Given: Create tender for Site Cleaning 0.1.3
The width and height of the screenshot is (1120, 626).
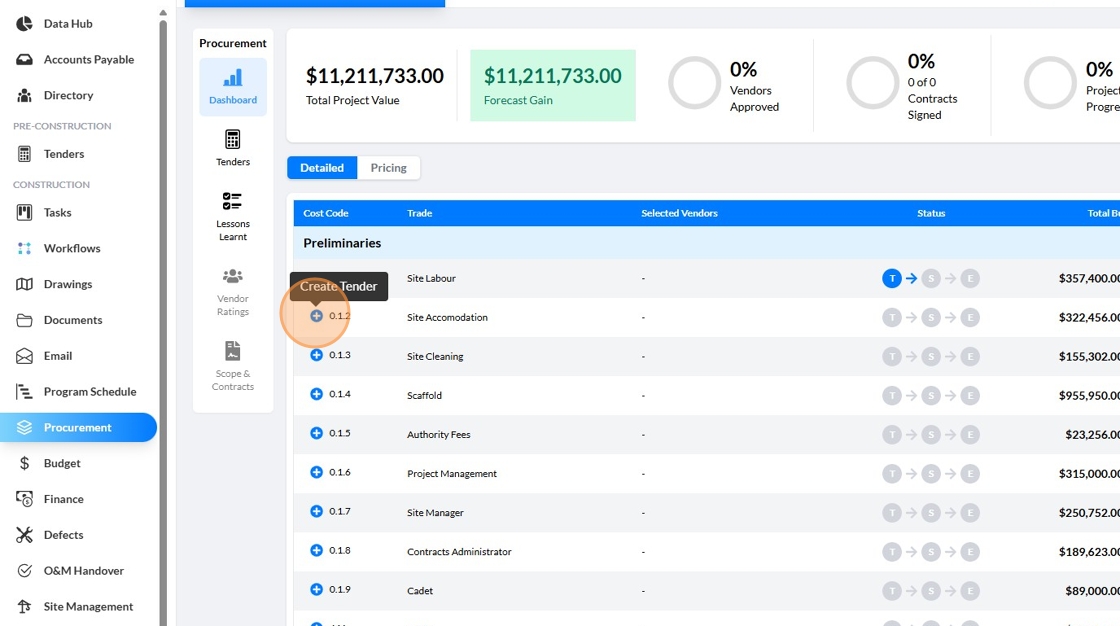Looking at the screenshot, I should 316,354.
